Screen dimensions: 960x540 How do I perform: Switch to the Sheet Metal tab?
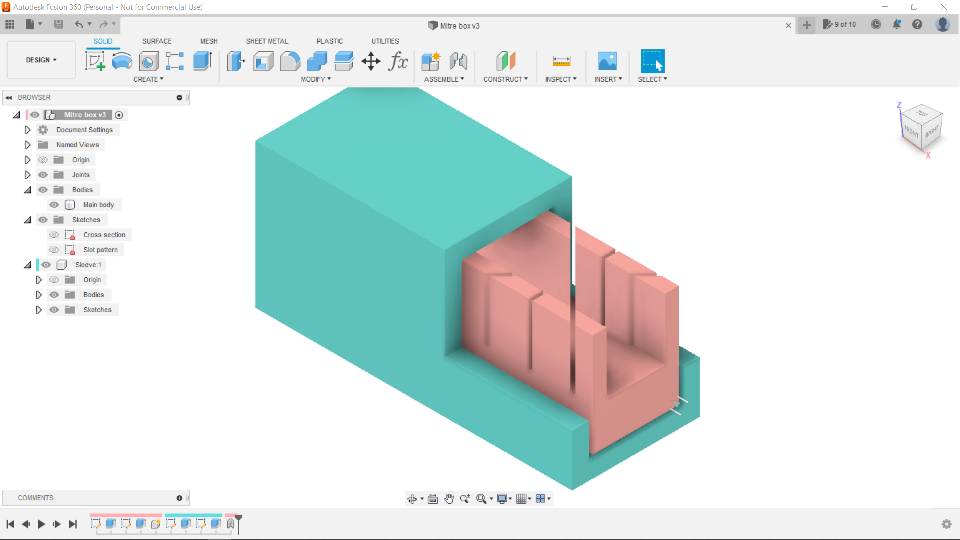click(x=267, y=41)
